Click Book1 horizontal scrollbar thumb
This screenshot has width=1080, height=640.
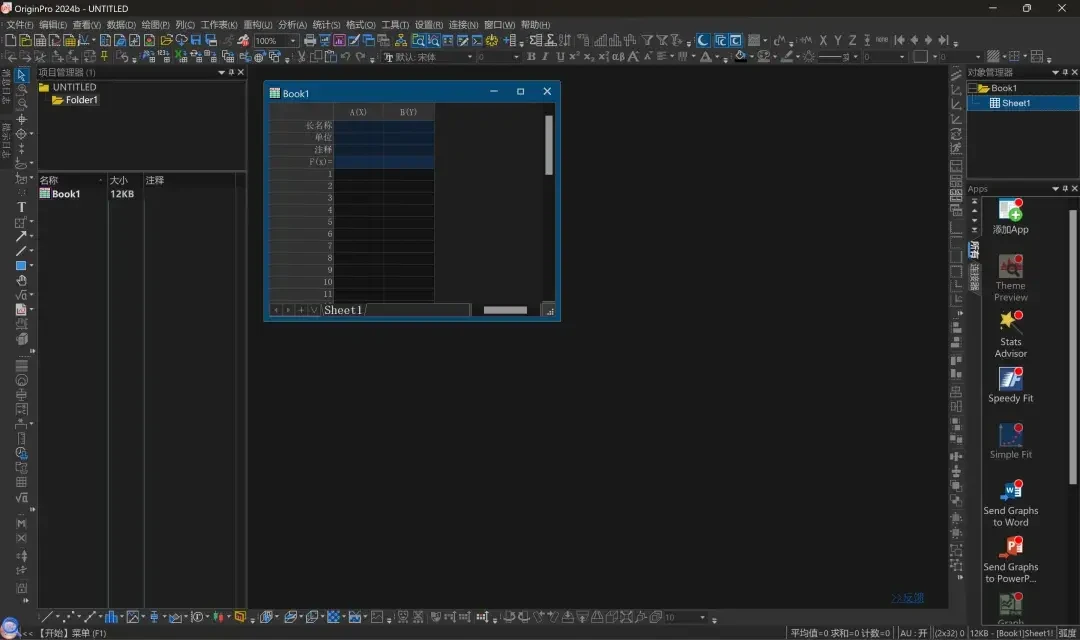(505, 310)
